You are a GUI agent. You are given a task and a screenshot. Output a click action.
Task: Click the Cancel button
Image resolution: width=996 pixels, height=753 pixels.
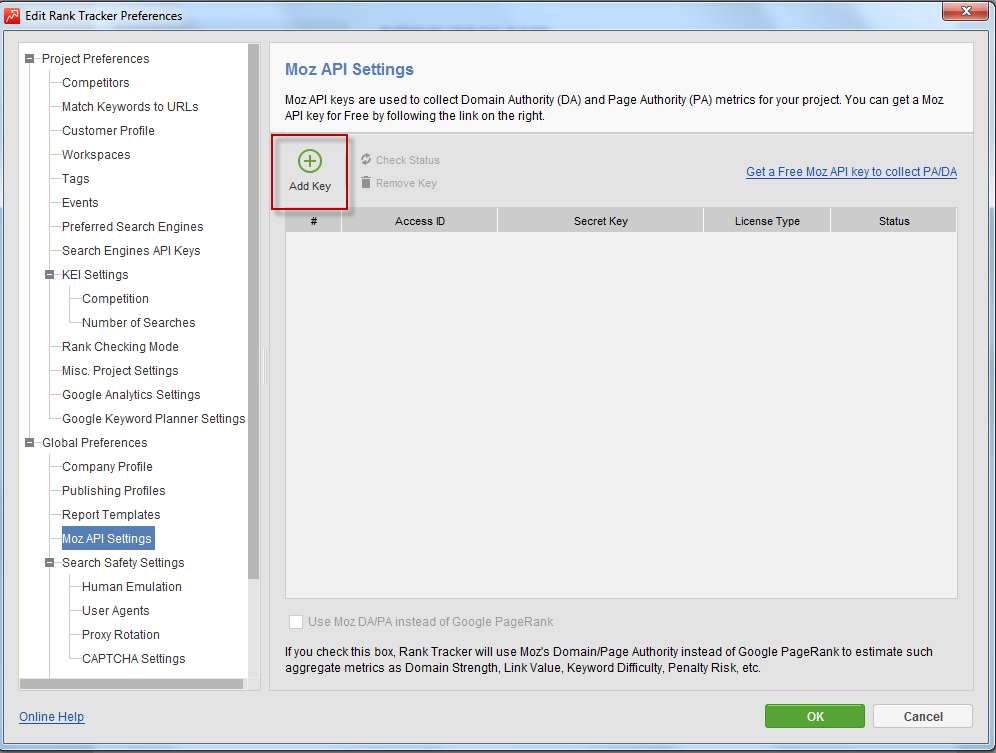coord(923,716)
